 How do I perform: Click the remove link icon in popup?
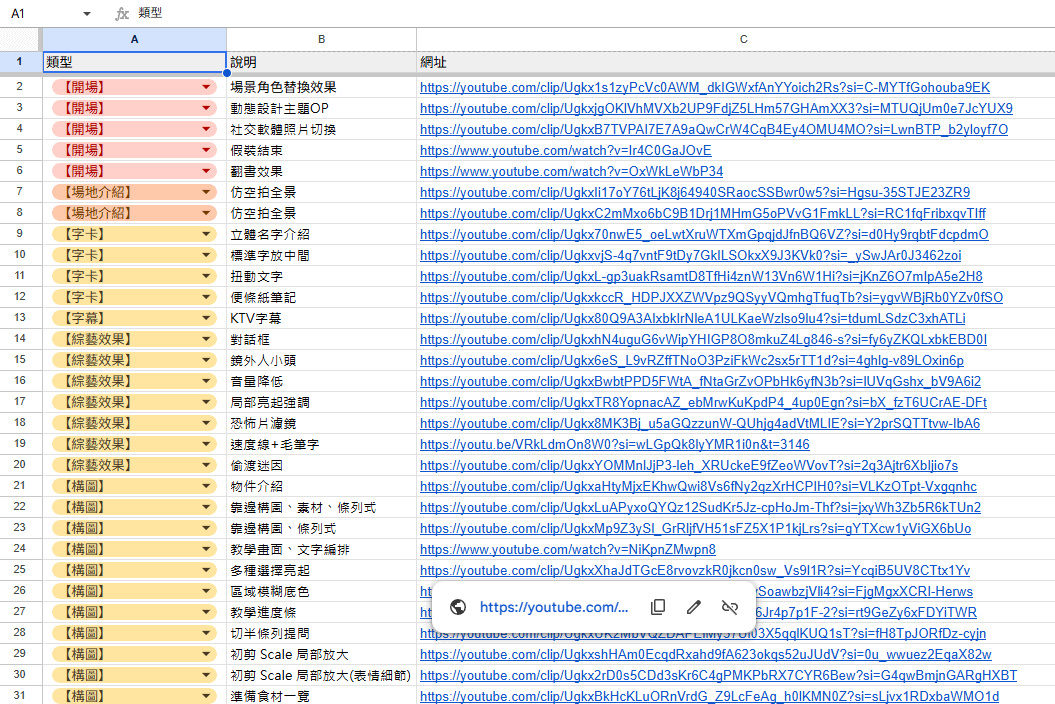[x=730, y=607]
